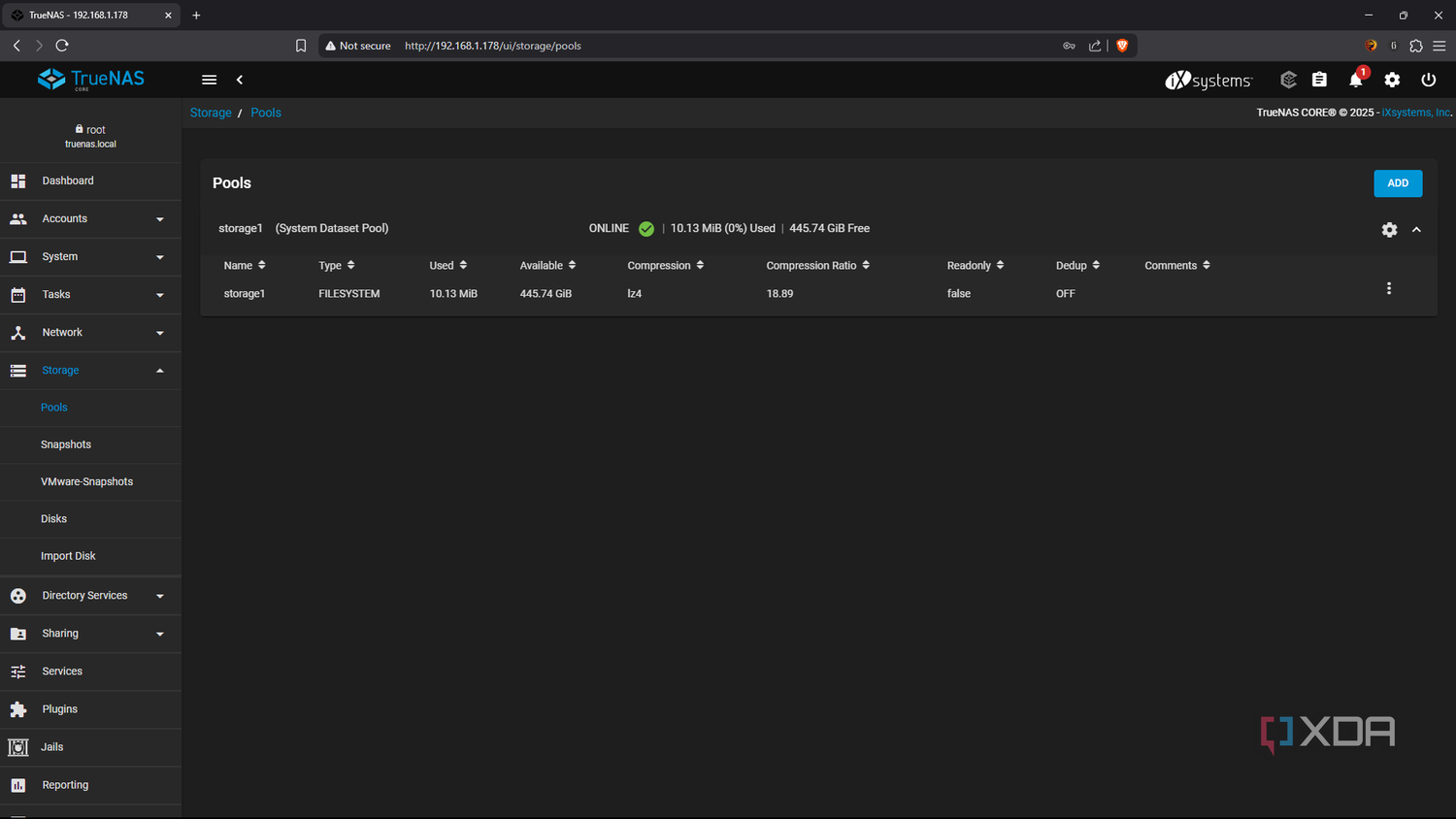Open storage1 pool operations gear
Screen dimensions: 1456x819
click(1389, 230)
